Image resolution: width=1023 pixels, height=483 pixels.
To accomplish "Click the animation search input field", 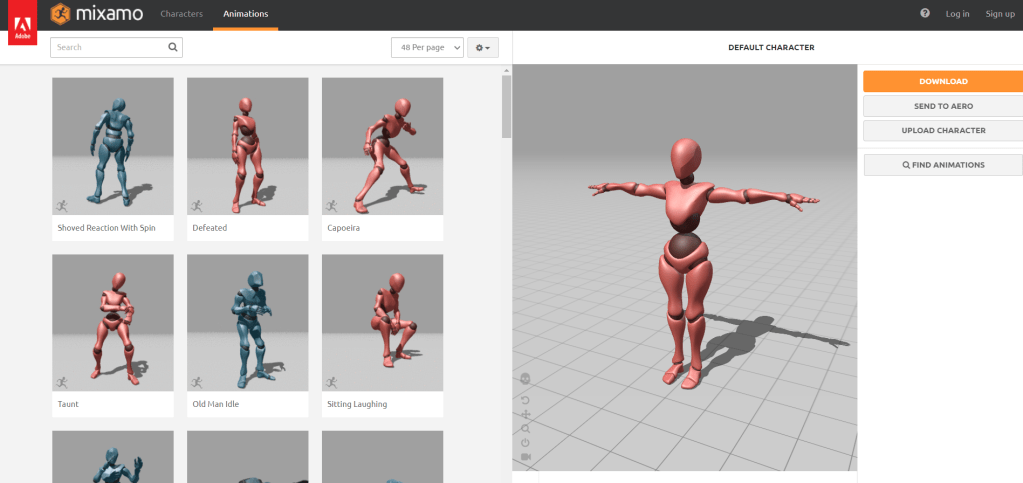I will pyautogui.click(x=108, y=47).
